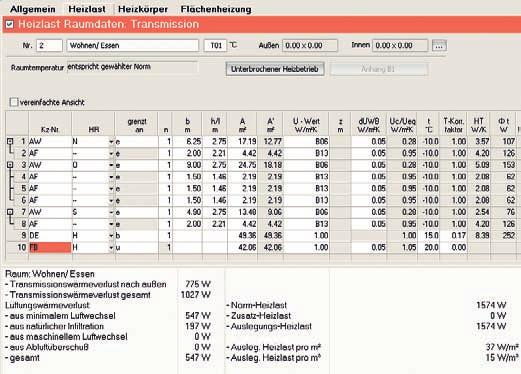Toggle the Heizlast Raumdaten Transmission checkbox
The height and width of the screenshot is (374, 521).
click(10, 24)
